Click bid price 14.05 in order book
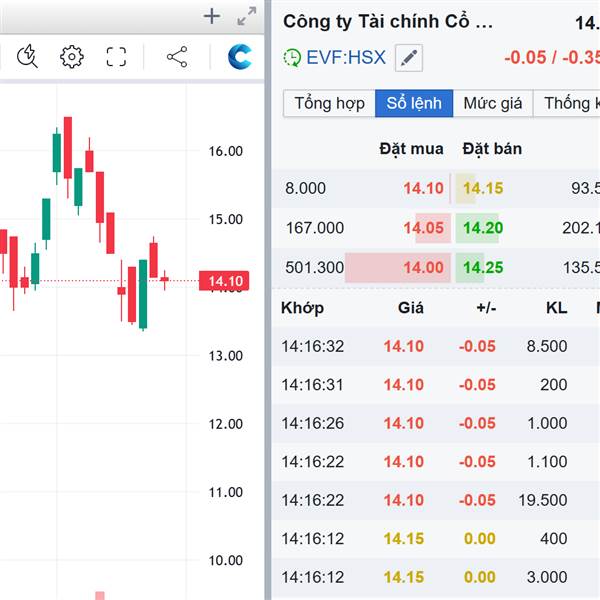600x600 pixels. point(423,228)
